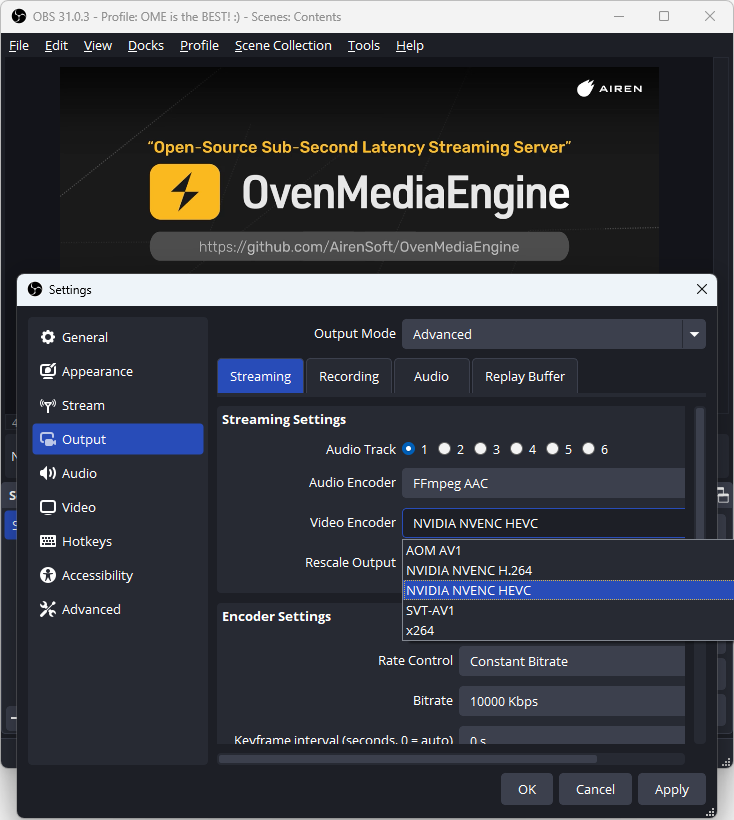Switch to the Recording tab
This screenshot has width=734, height=820.
[349, 376]
